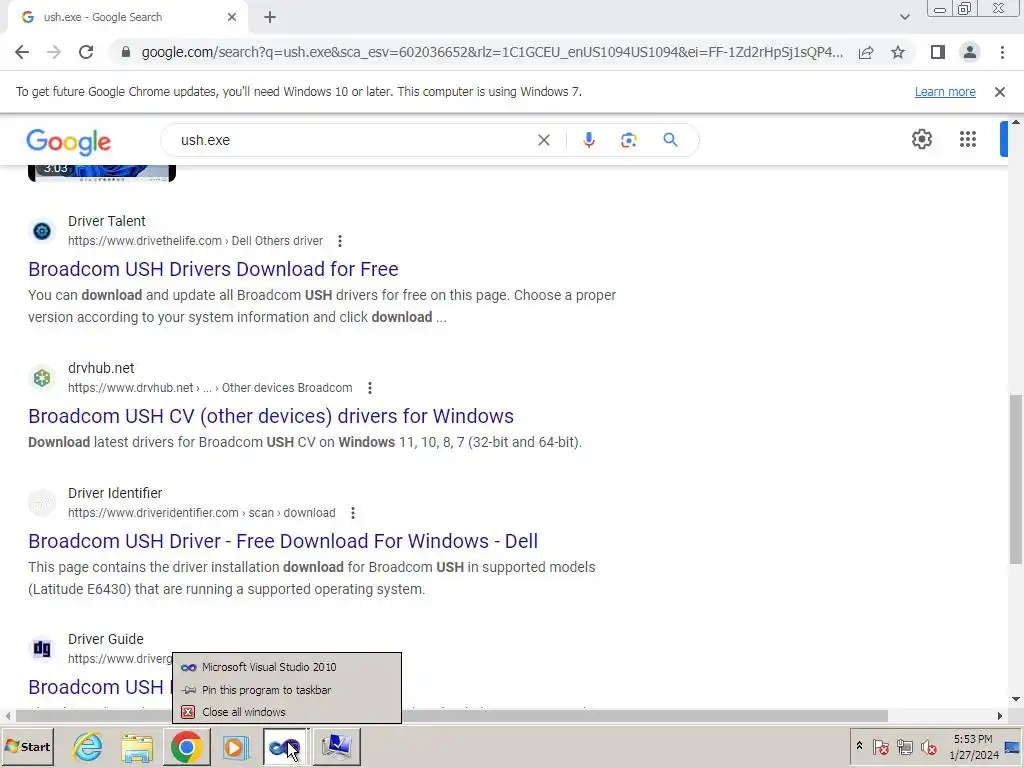The height and width of the screenshot is (768, 1024).
Task: Dismiss the Chrome updates notification bar
Action: (x=1000, y=92)
